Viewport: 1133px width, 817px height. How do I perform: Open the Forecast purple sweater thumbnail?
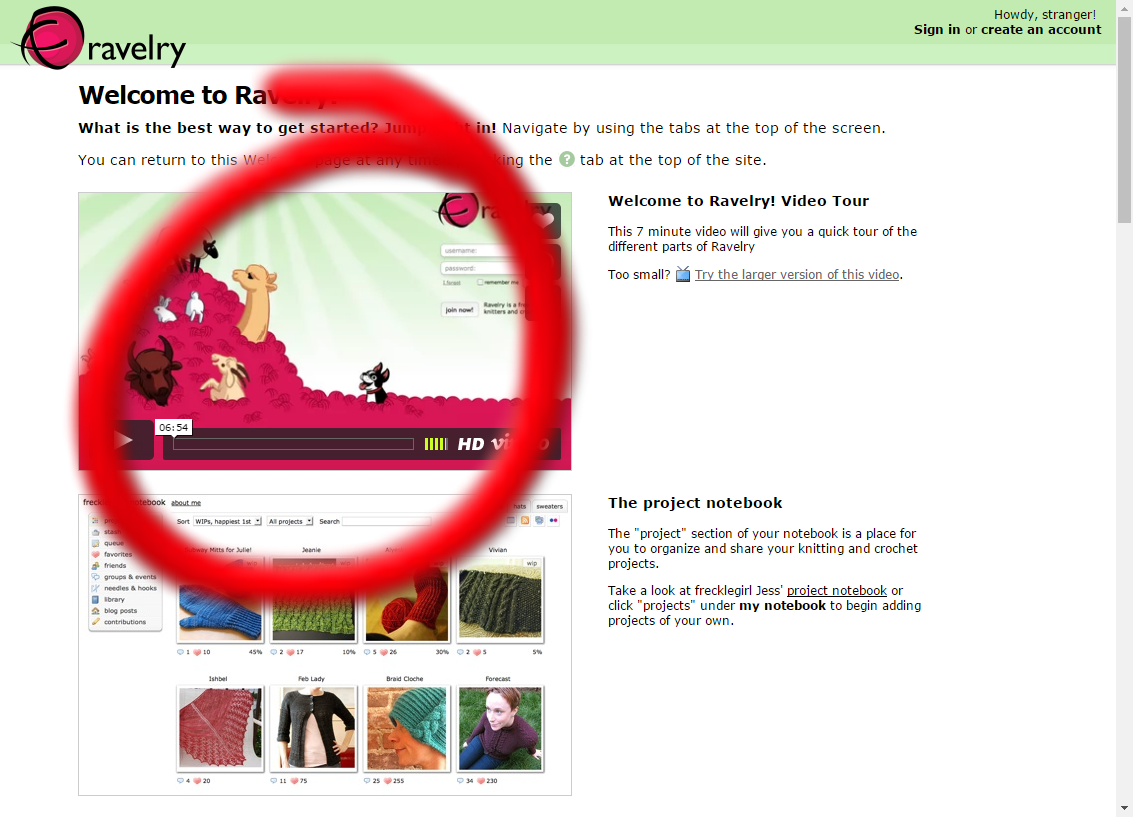[x=500, y=728]
